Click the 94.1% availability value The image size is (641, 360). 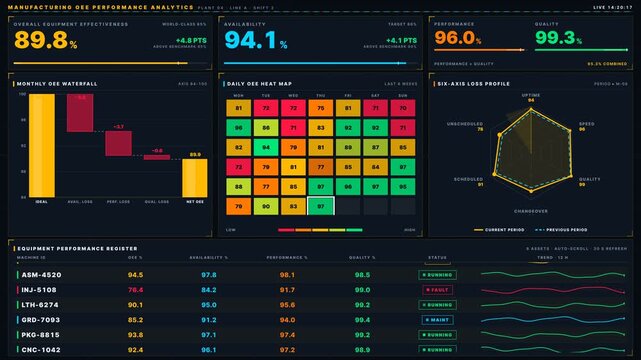[256, 40]
